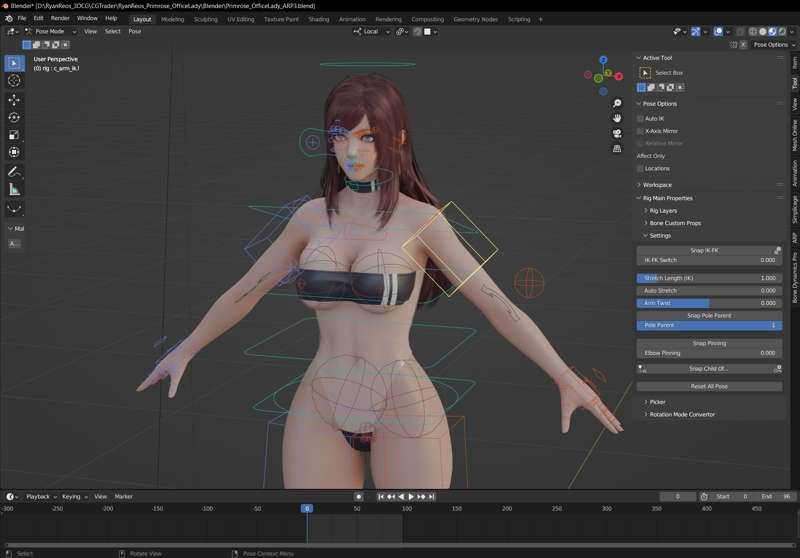Select the Annotate tool
This screenshot has width=800, height=558.
tap(14, 172)
